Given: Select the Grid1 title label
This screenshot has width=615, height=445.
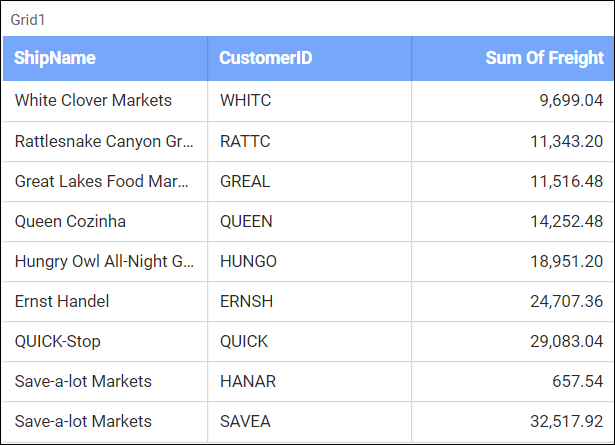Looking at the screenshot, I should tap(28, 20).
